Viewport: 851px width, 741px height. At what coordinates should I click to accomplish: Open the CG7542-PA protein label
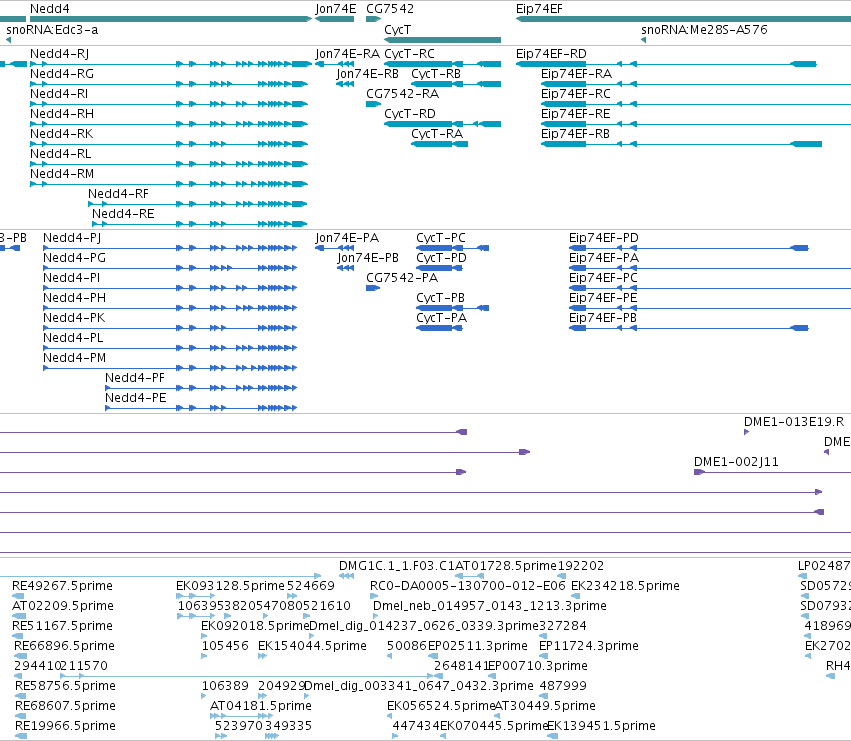coord(402,278)
